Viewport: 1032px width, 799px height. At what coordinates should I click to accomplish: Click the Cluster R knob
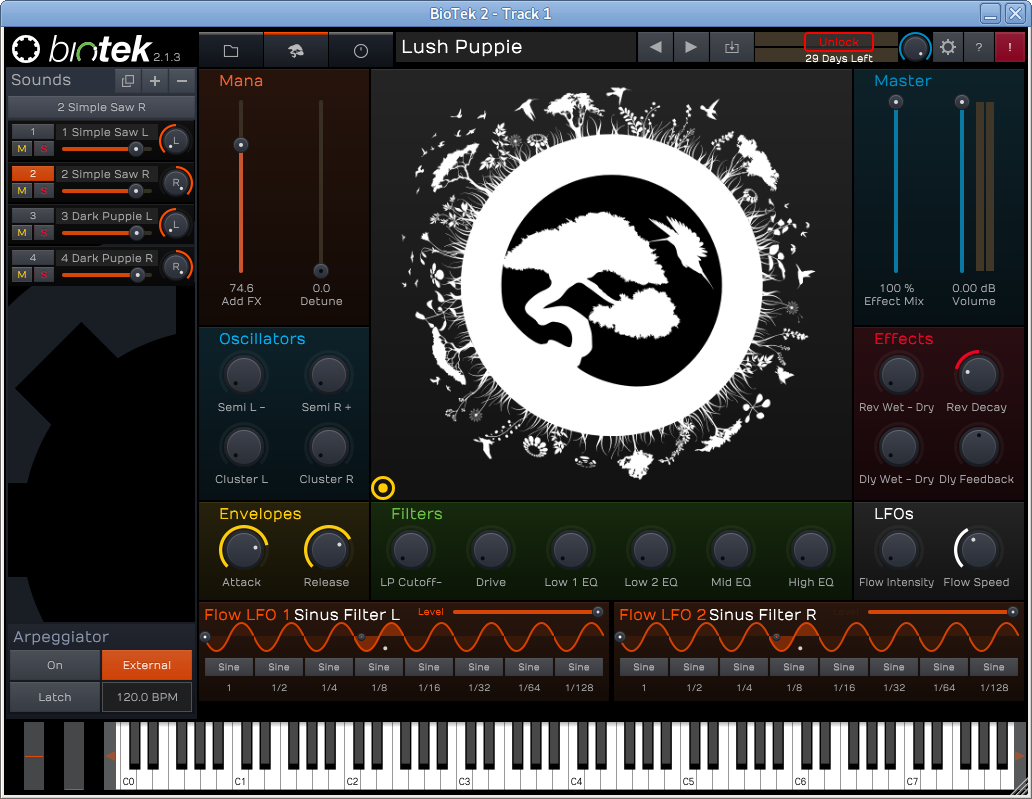[327, 447]
